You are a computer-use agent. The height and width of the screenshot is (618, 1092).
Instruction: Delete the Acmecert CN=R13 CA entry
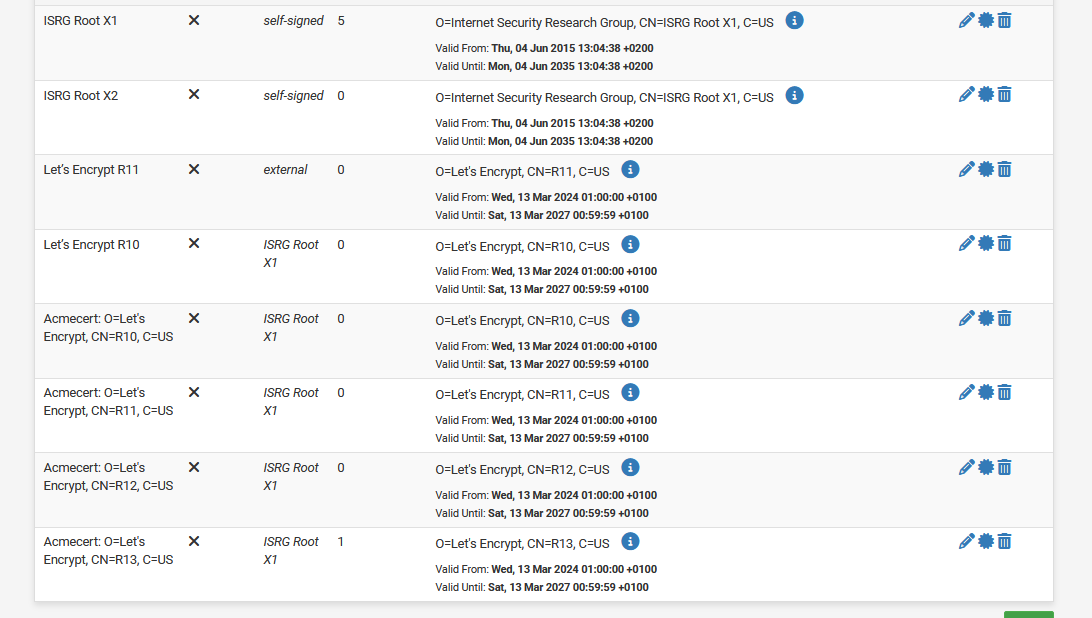point(1005,541)
